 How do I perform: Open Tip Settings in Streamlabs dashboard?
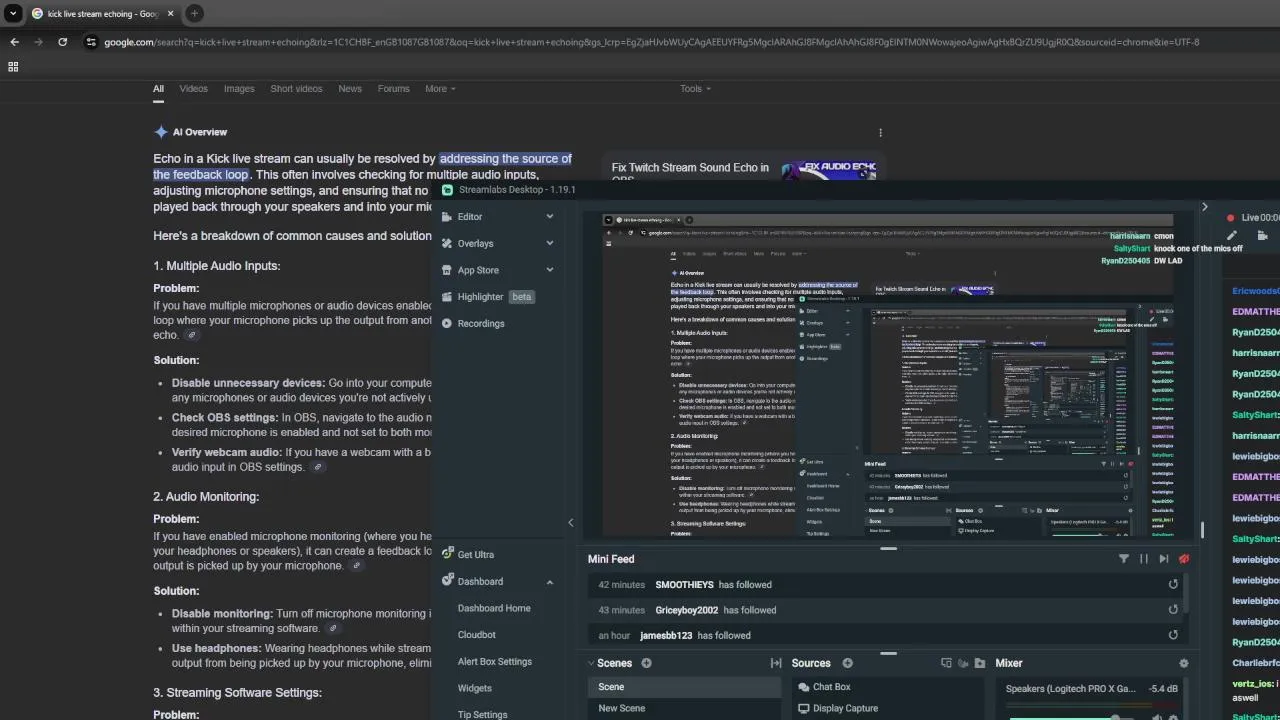(x=483, y=714)
